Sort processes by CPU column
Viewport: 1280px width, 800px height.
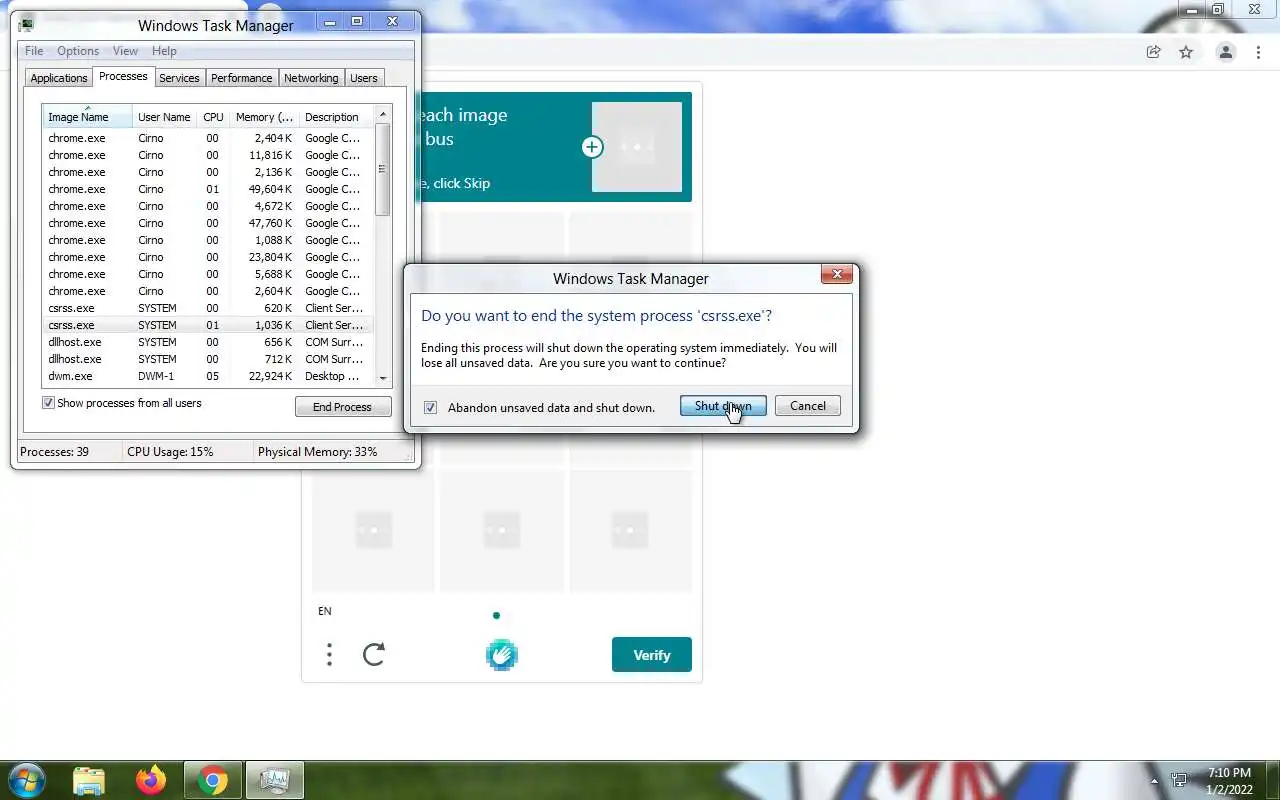[213, 117]
